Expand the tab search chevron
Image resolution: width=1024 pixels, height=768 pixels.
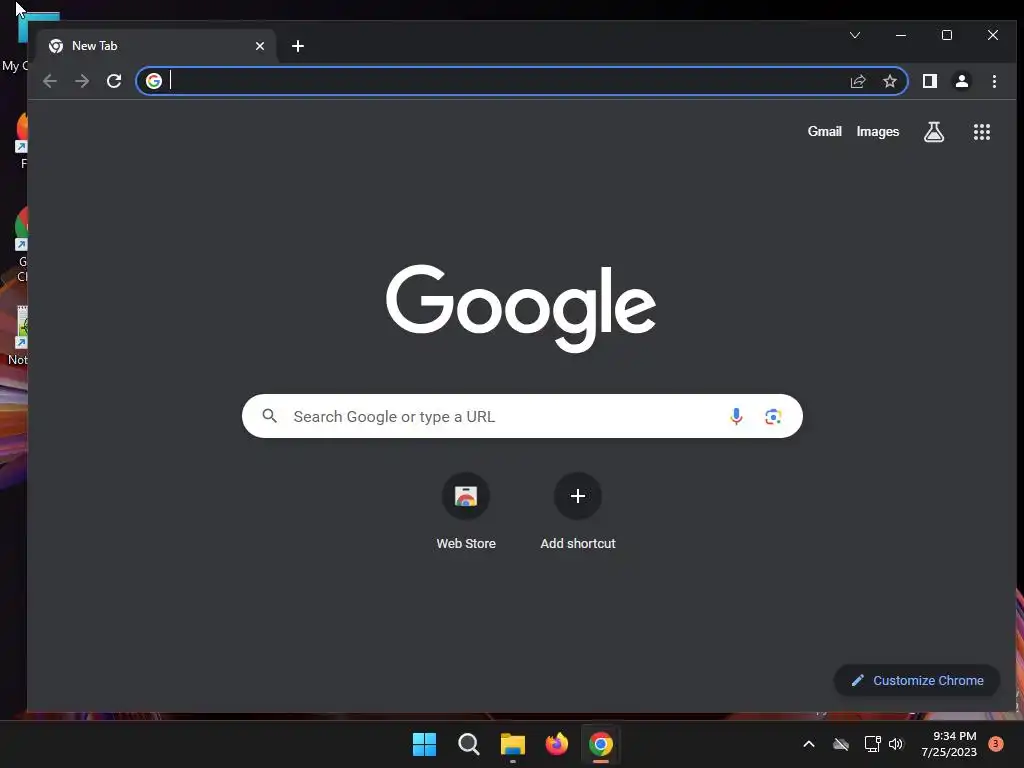pos(855,35)
